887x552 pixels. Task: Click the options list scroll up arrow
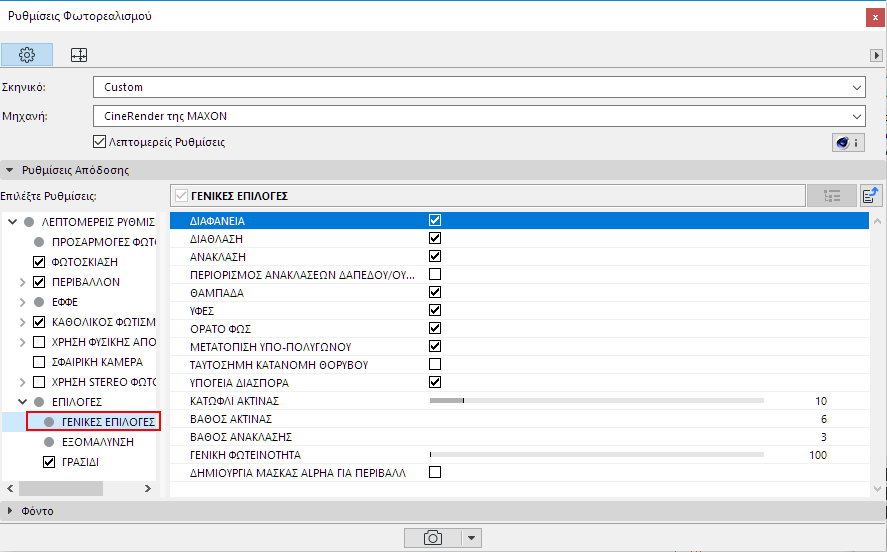877,221
